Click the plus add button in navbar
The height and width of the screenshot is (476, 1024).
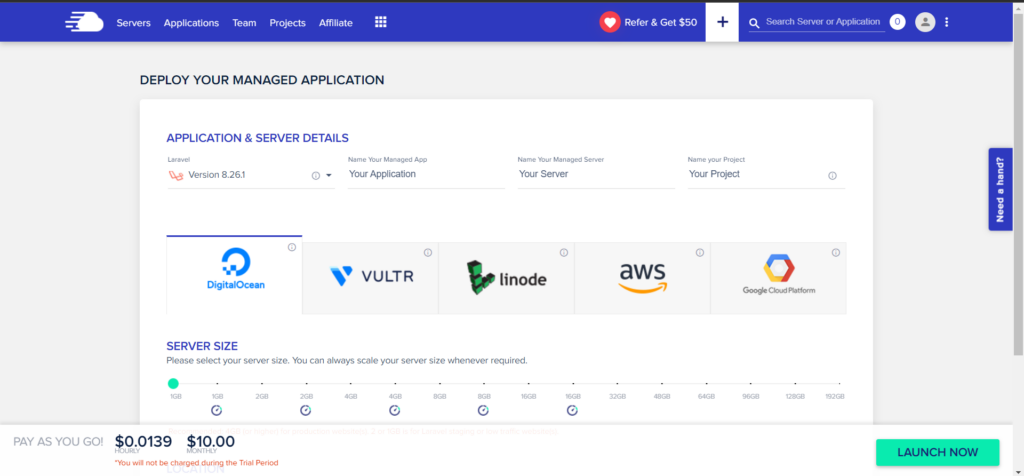pos(722,22)
